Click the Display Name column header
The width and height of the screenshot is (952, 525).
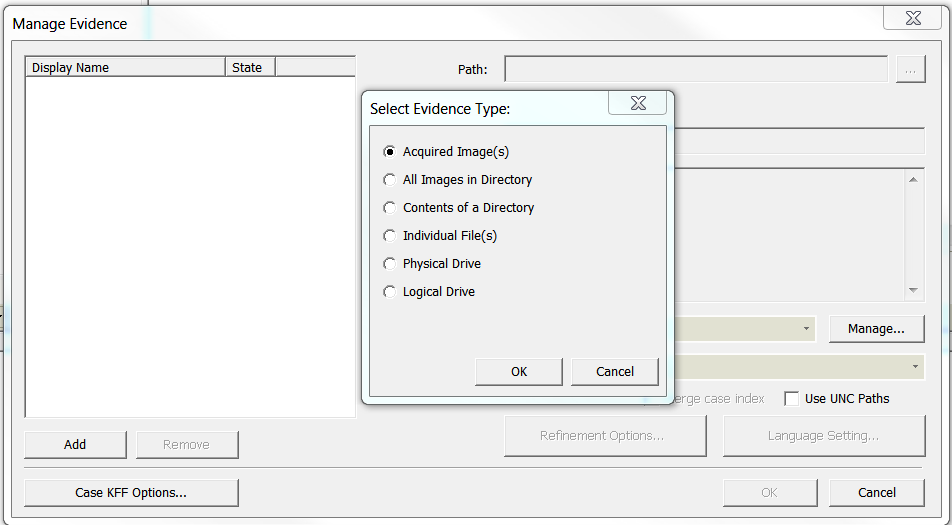tap(125, 67)
